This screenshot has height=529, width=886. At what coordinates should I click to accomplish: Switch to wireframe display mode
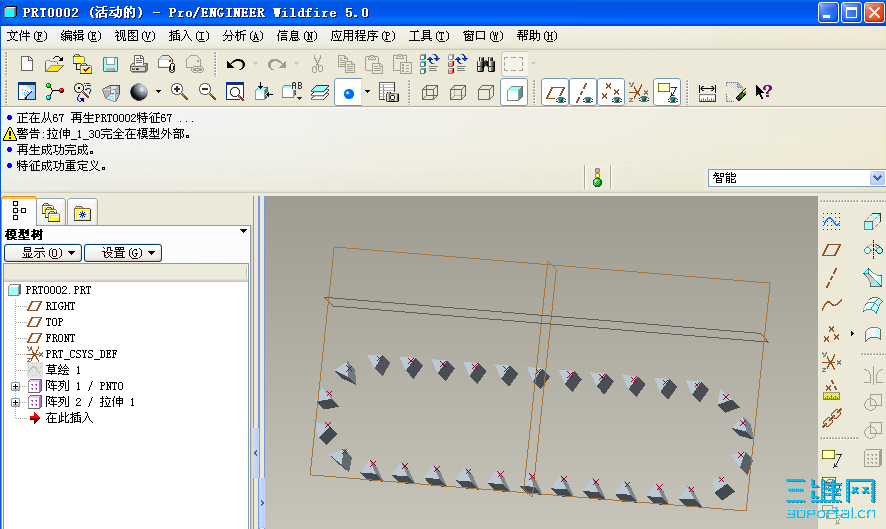click(430, 92)
